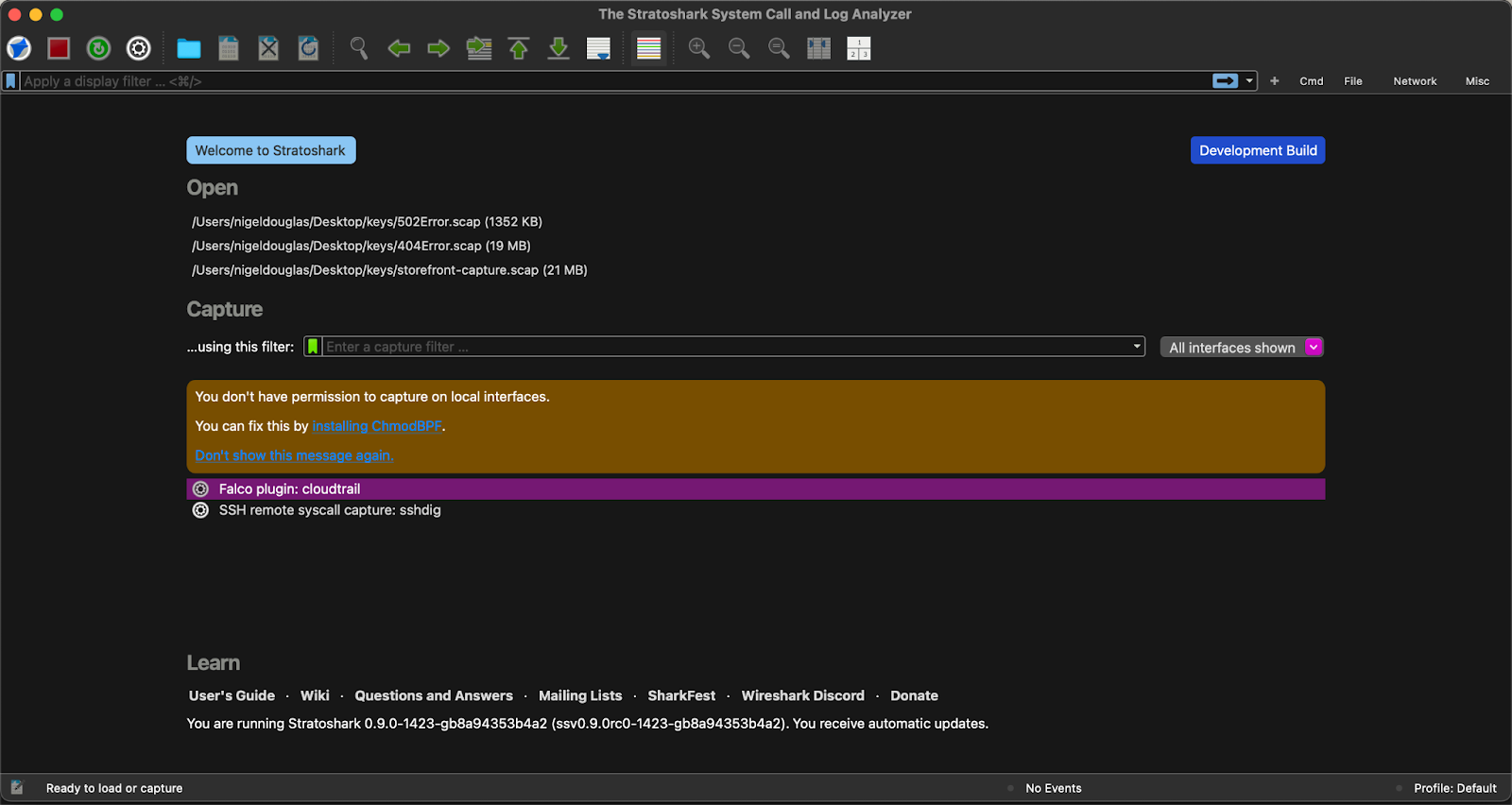This screenshot has height=805, width=1512.
Task: Open cloudtrail plugin options gear icon
Action: (200, 488)
